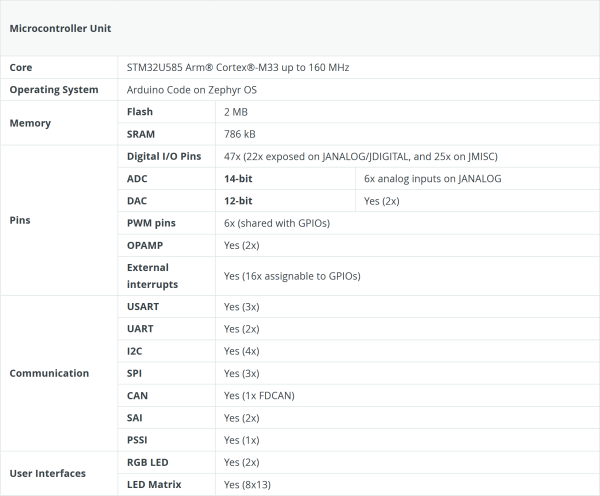
Task: Click the LED Matrix 8x13 value
Action: coord(247,485)
